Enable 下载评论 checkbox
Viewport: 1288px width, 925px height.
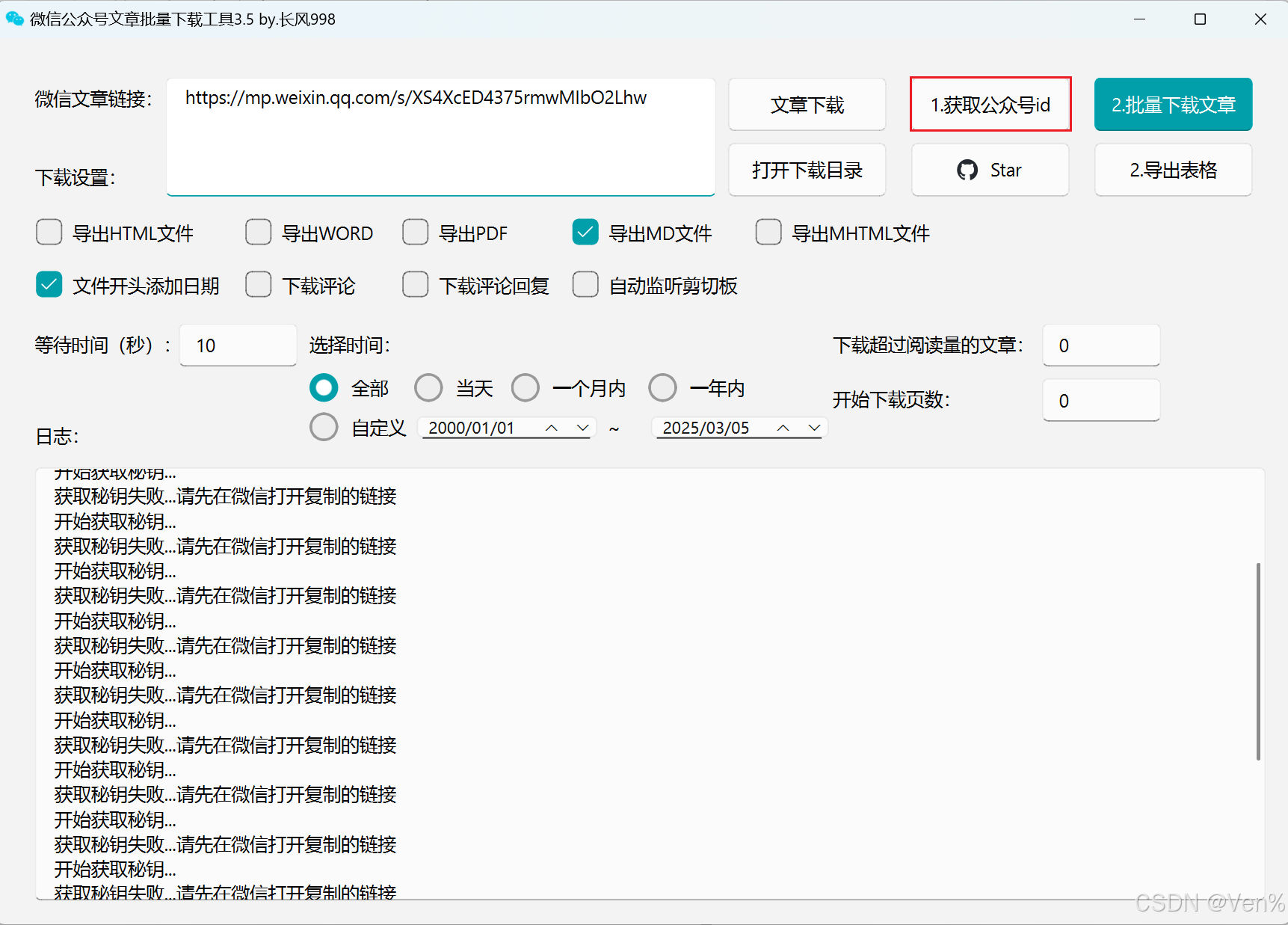(x=259, y=285)
